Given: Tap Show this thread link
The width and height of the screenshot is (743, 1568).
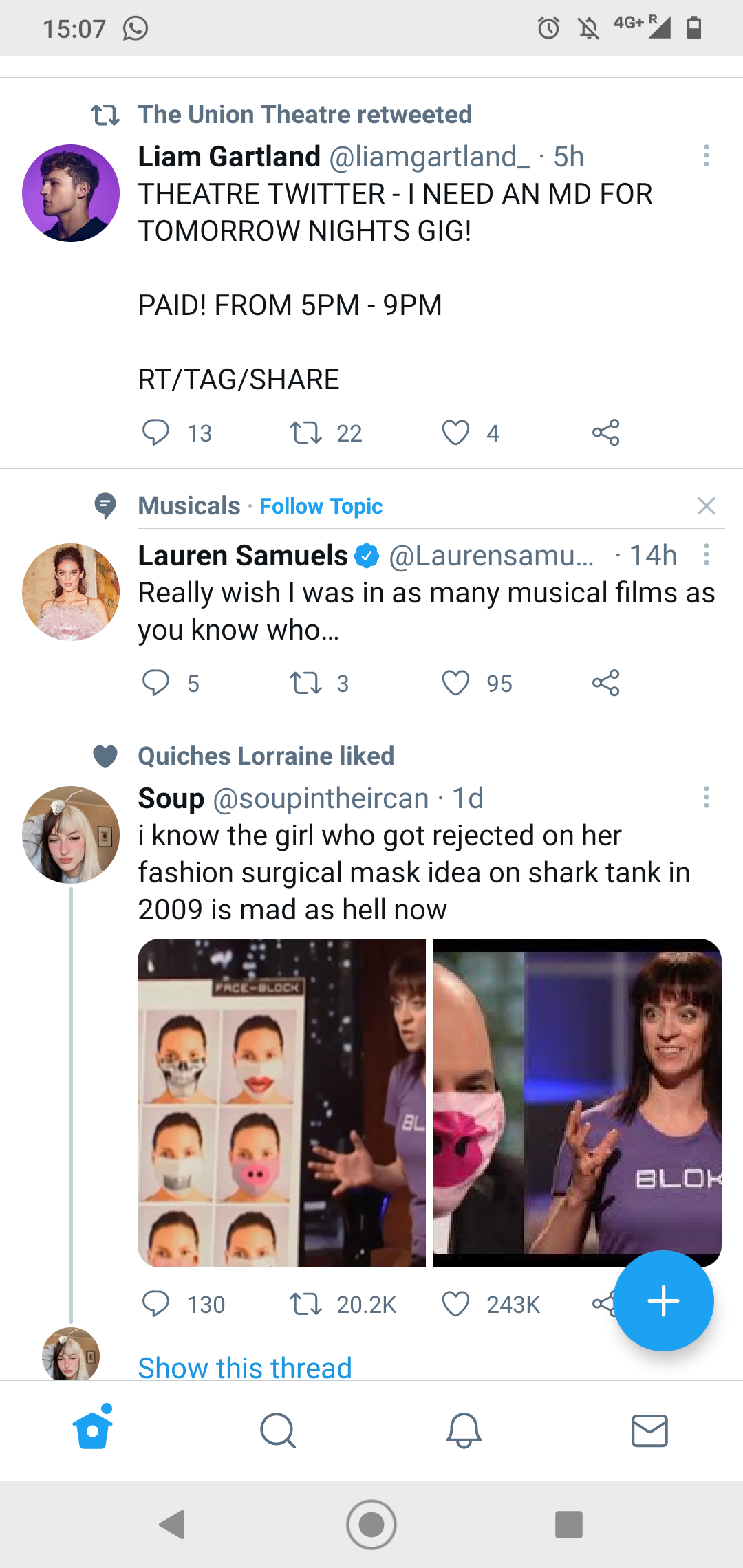Looking at the screenshot, I should tap(245, 1367).
